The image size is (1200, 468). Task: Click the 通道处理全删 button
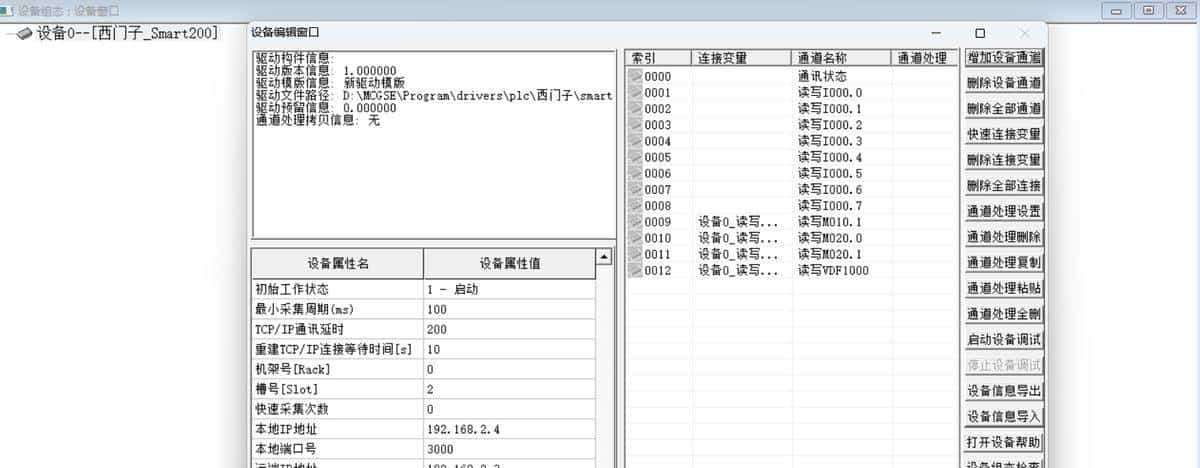tap(1004, 314)
